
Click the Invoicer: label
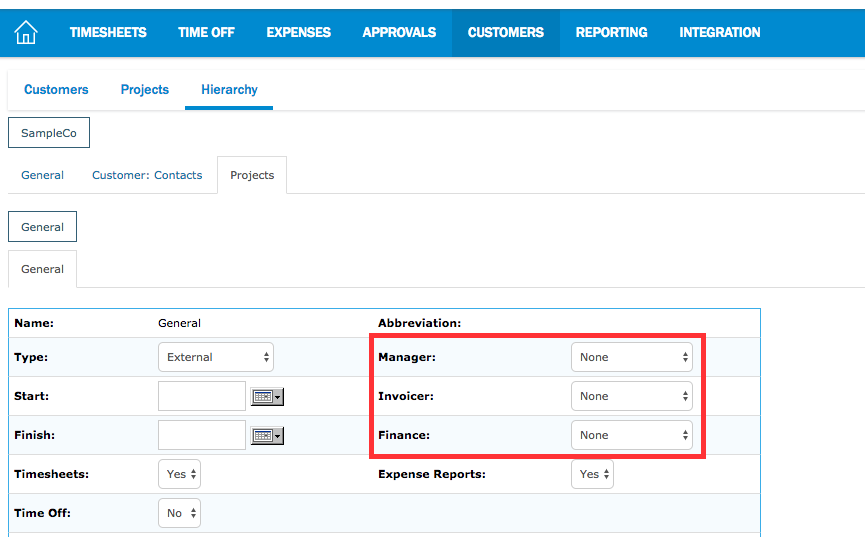pos(405,396)
